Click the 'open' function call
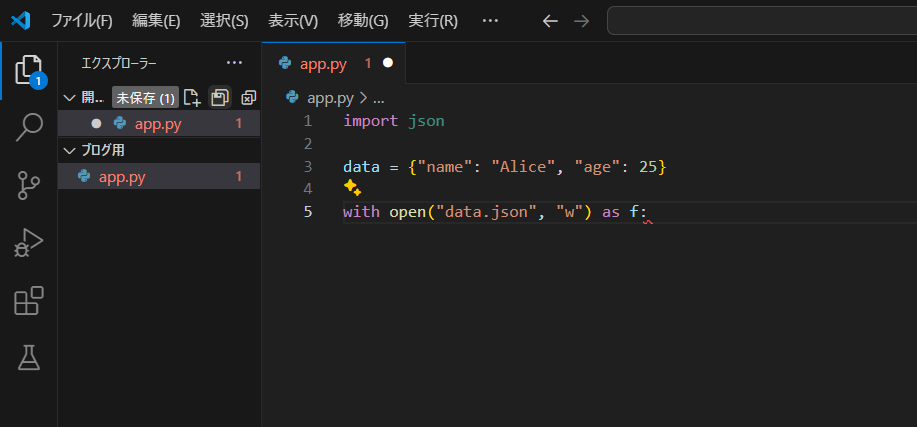 click(408, 212)
